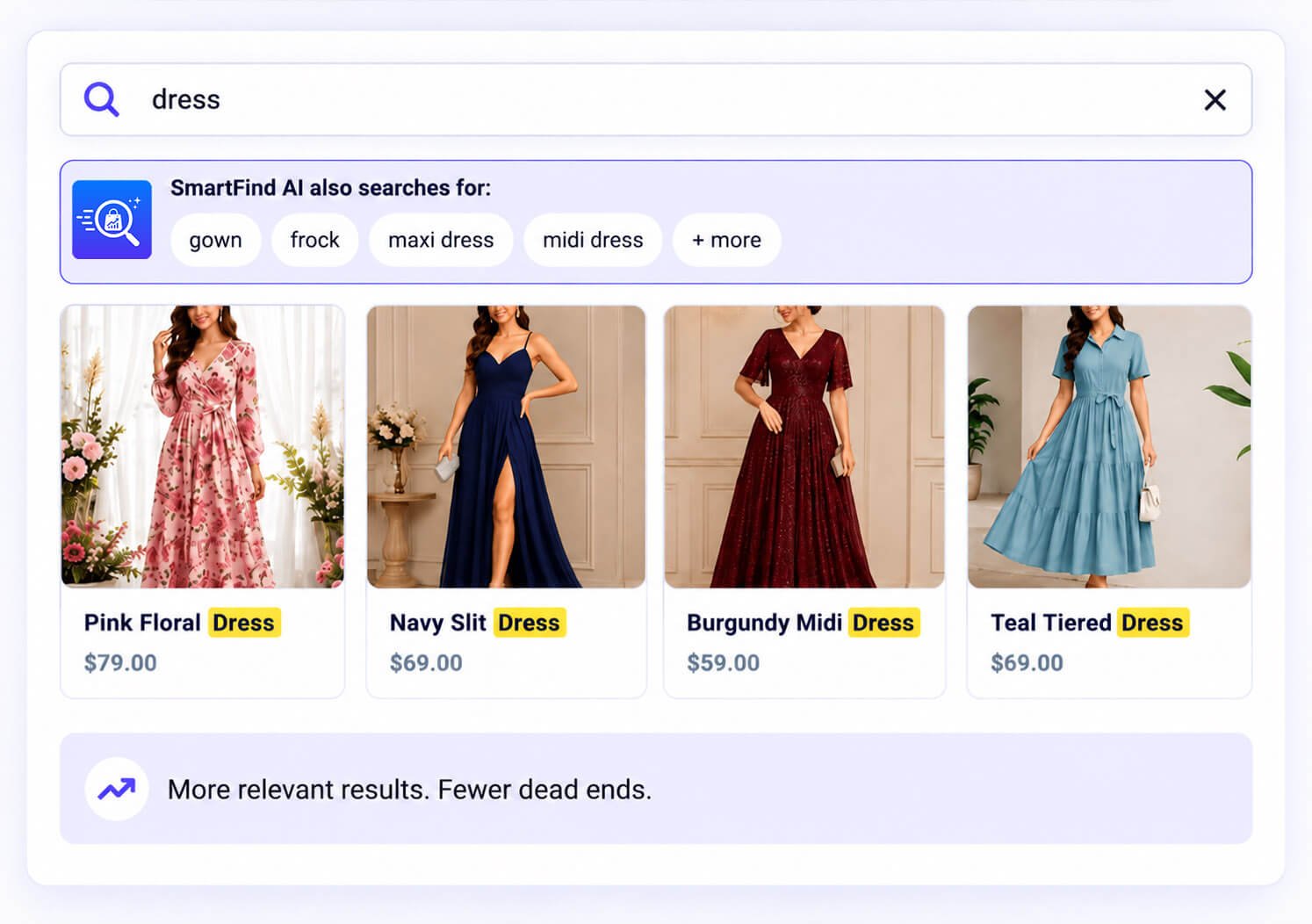Click the SmartFind AI logo icon

[x=112, y=220]
